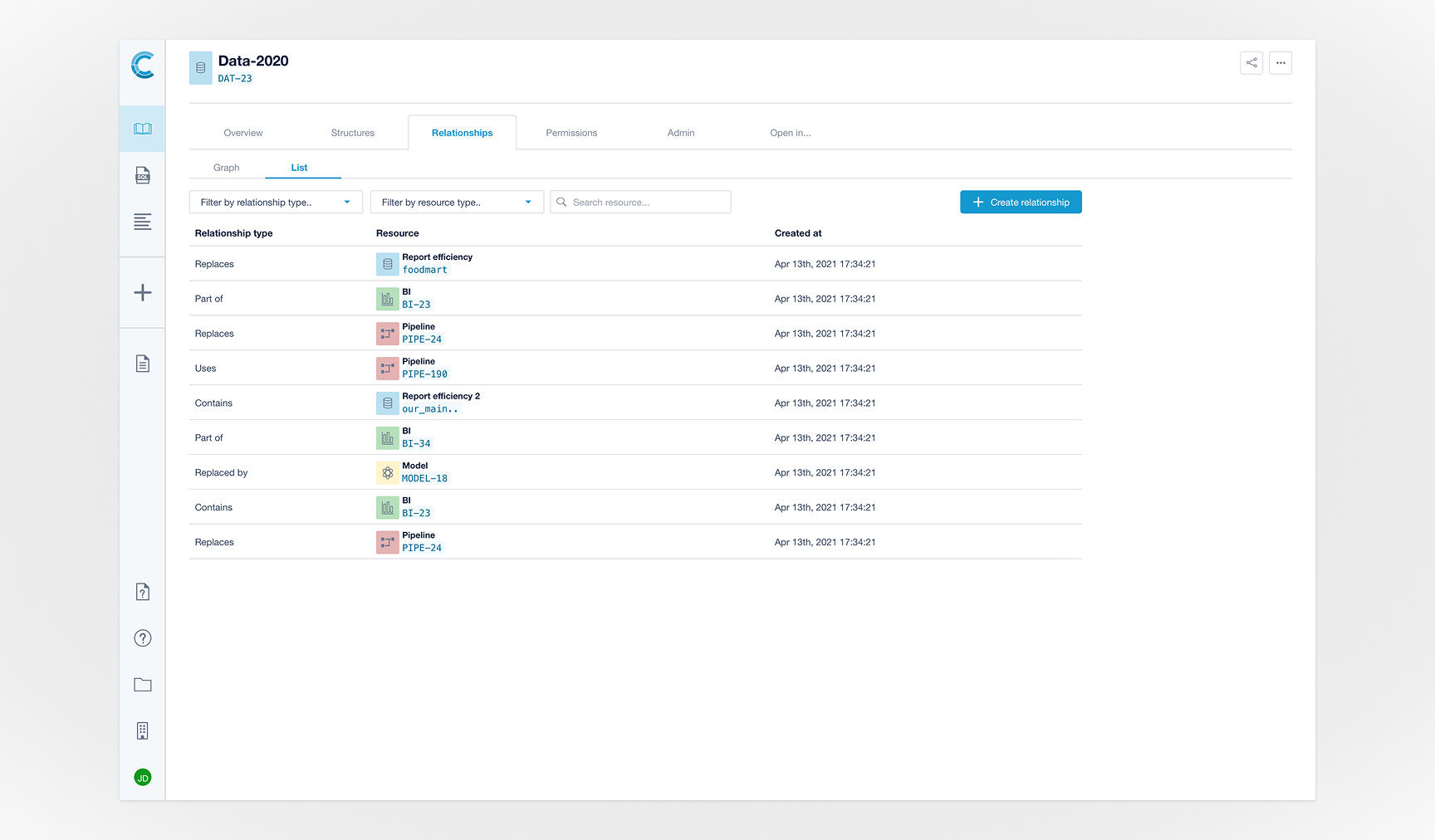Switch to the Structures tab
This screenshot has width=1435, height=840.
point(352,133)
